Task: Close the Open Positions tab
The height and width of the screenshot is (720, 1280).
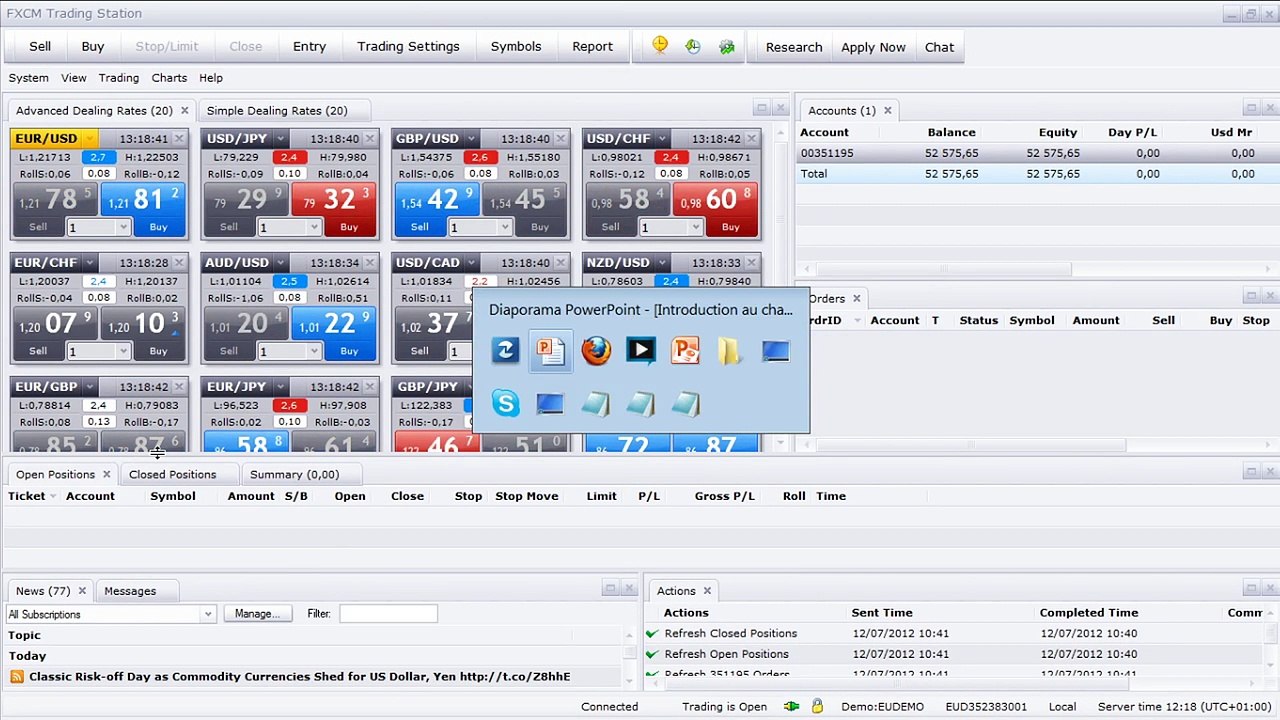Action: point(106,475)
